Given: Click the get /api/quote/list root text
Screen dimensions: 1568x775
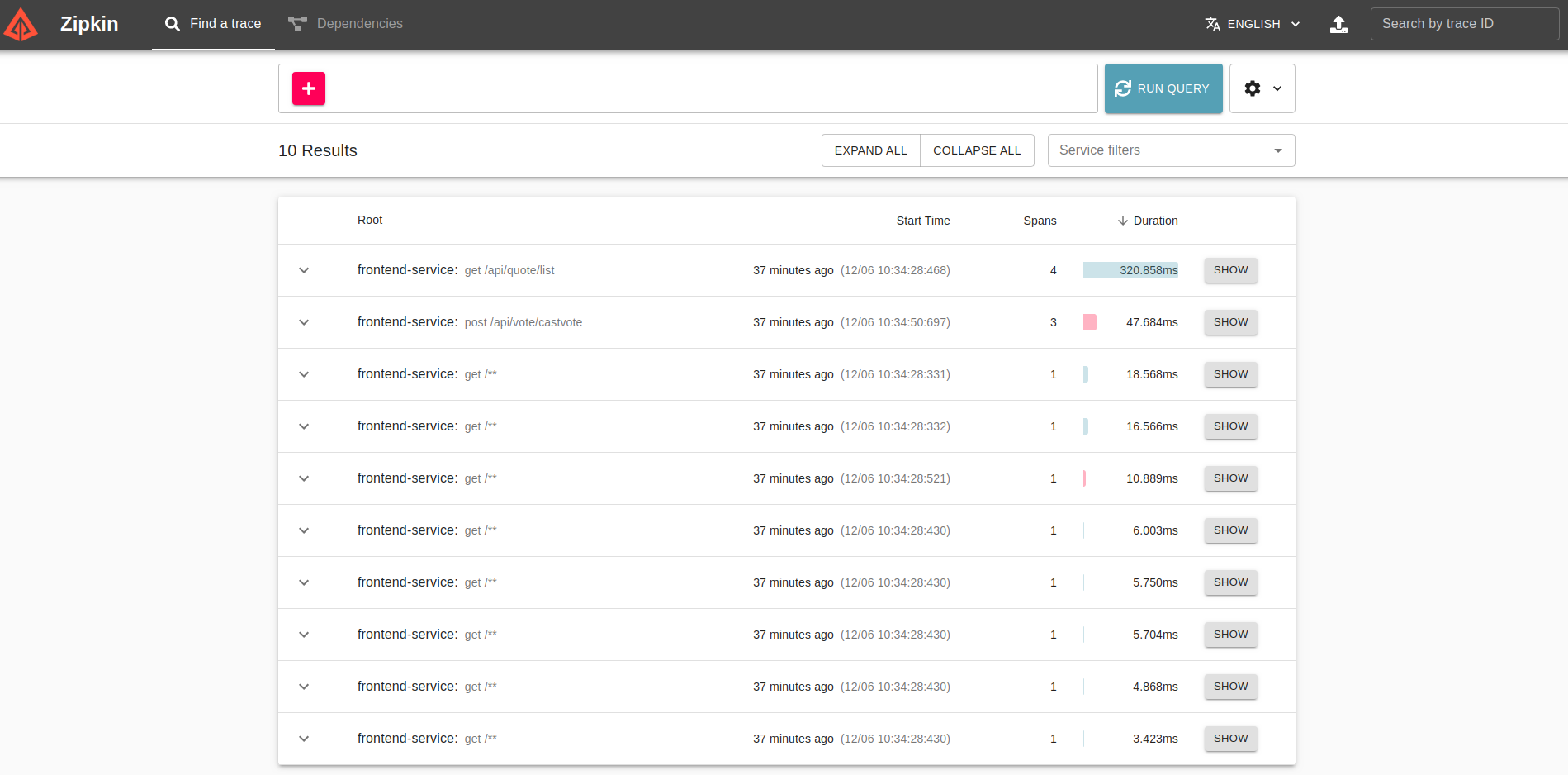Looking at the screenshot, I should (x=509, y=270).
